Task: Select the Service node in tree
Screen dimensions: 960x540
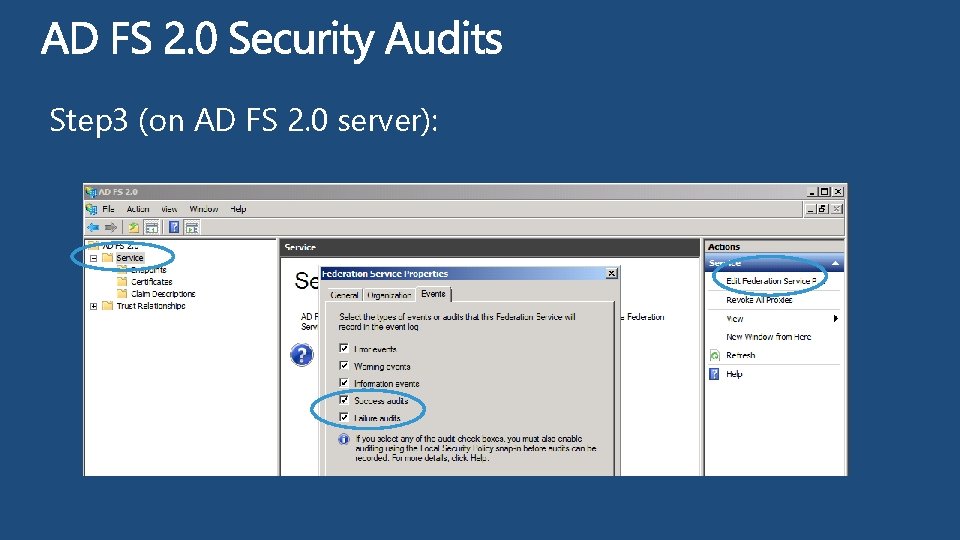Action: click(x=130, y=258)
